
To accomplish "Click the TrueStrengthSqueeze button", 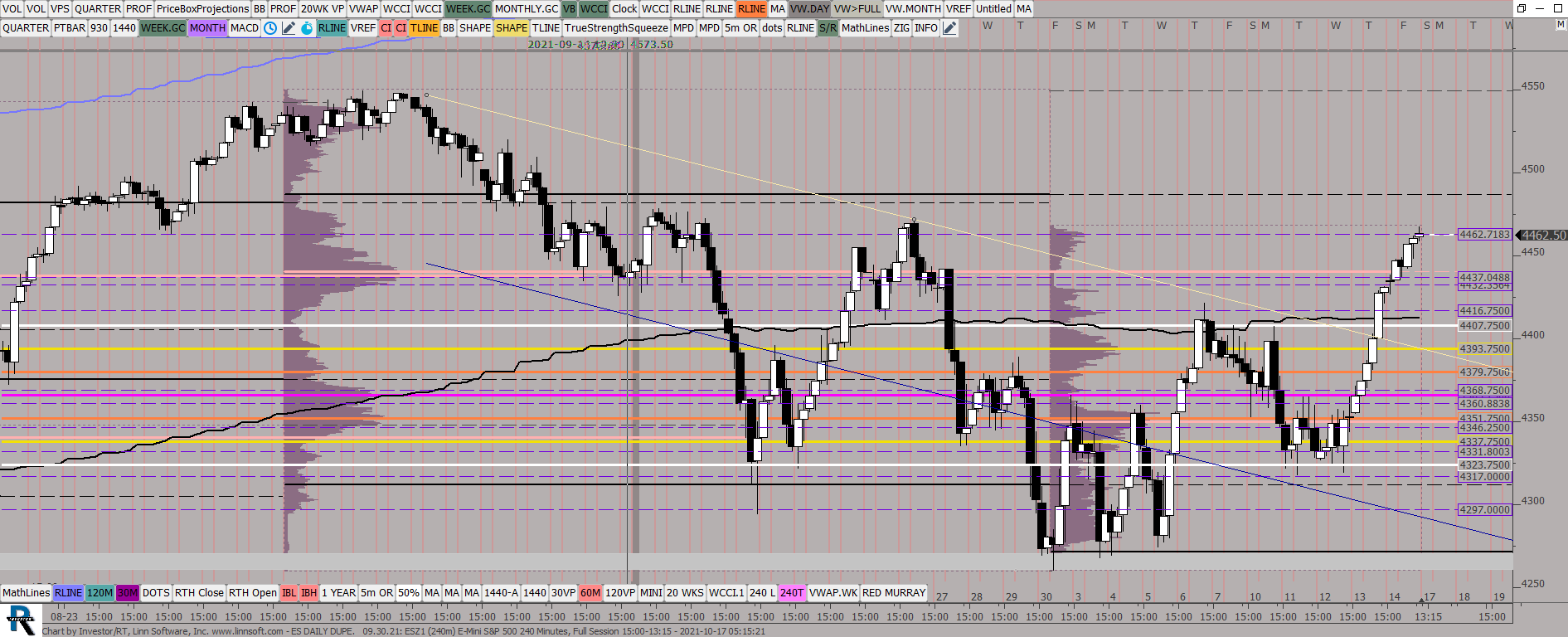I will coord(616,28).
